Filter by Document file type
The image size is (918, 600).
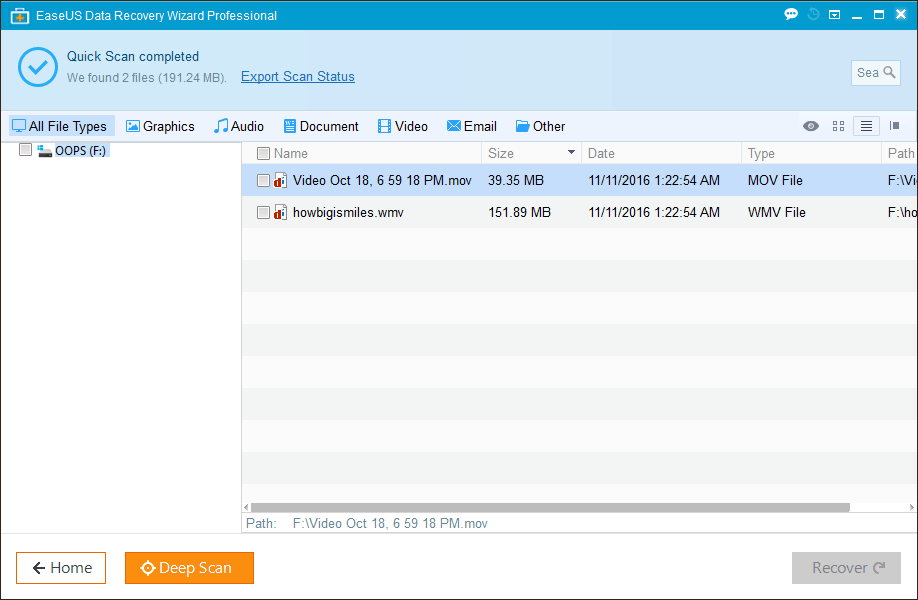click(x=321, y=126)
